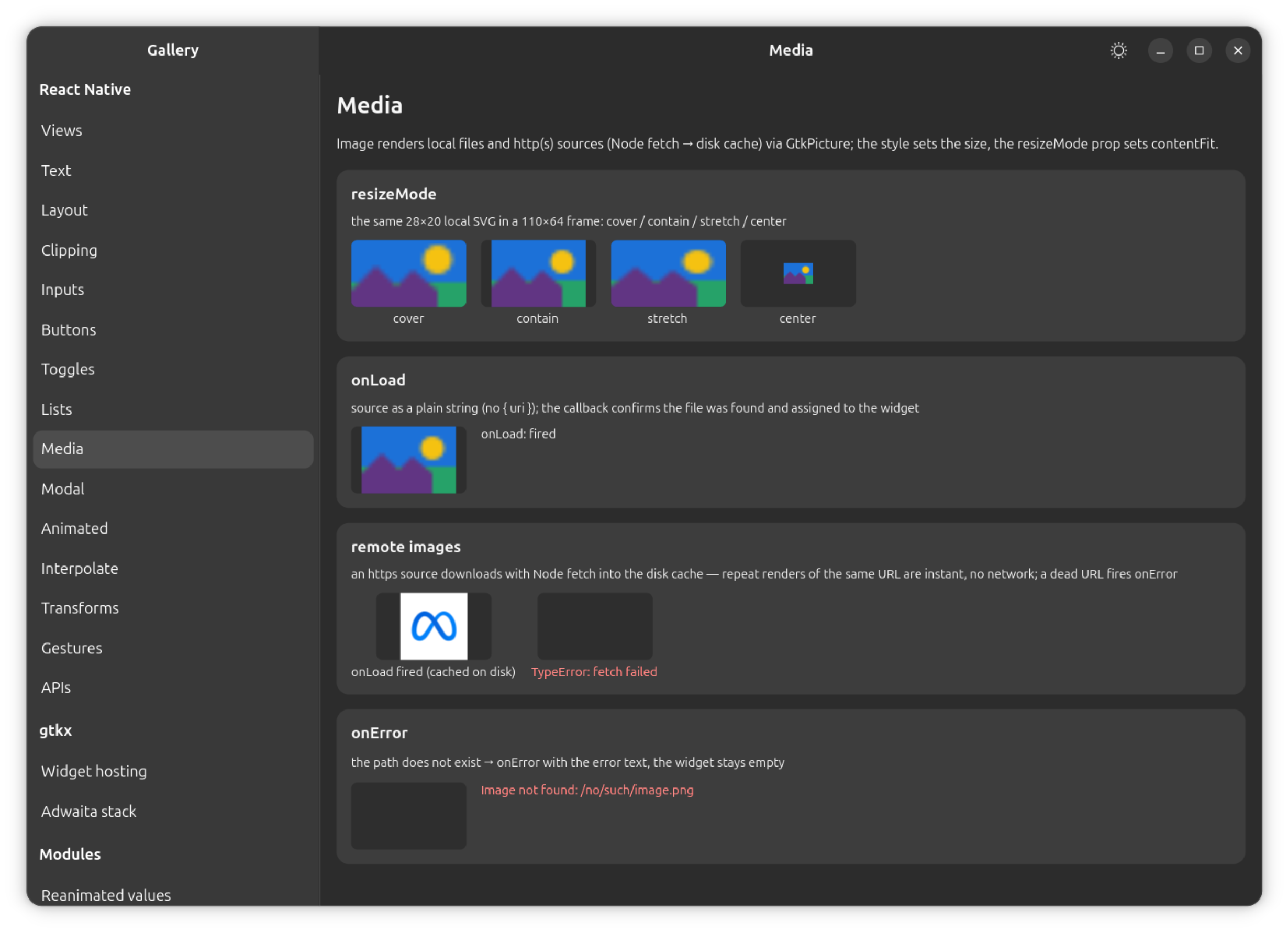Click the Media title in the header bar
This screenshot has width=1288, height=932.
coord(791,50)
